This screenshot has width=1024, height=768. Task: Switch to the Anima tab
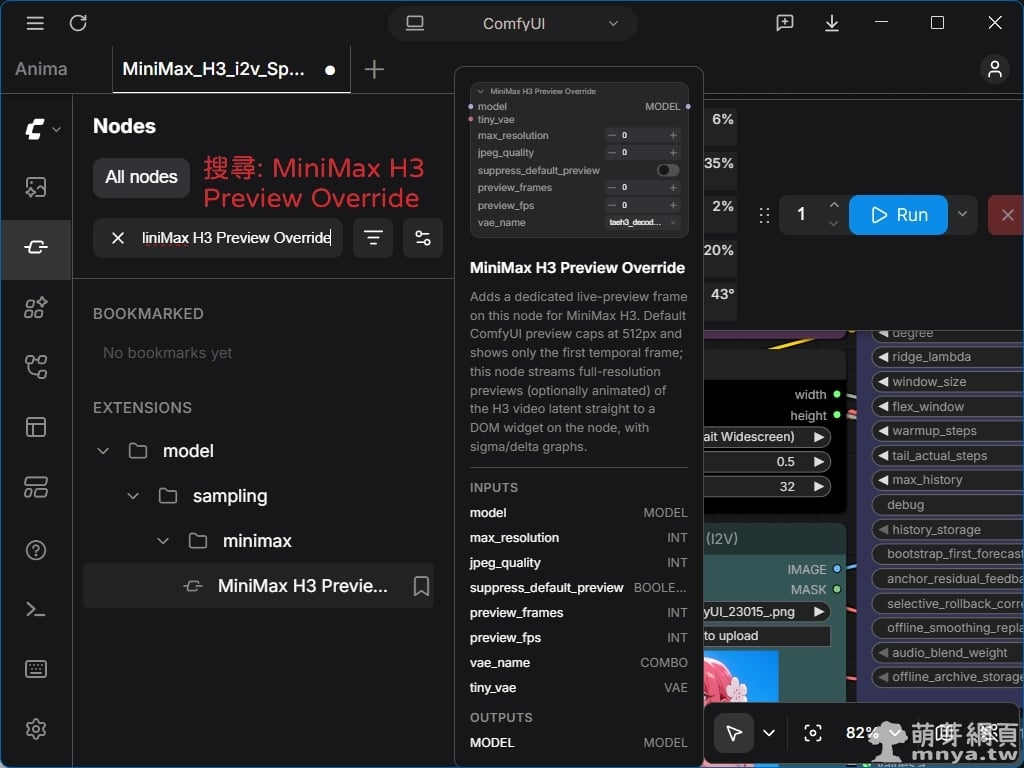coord(41,69)
